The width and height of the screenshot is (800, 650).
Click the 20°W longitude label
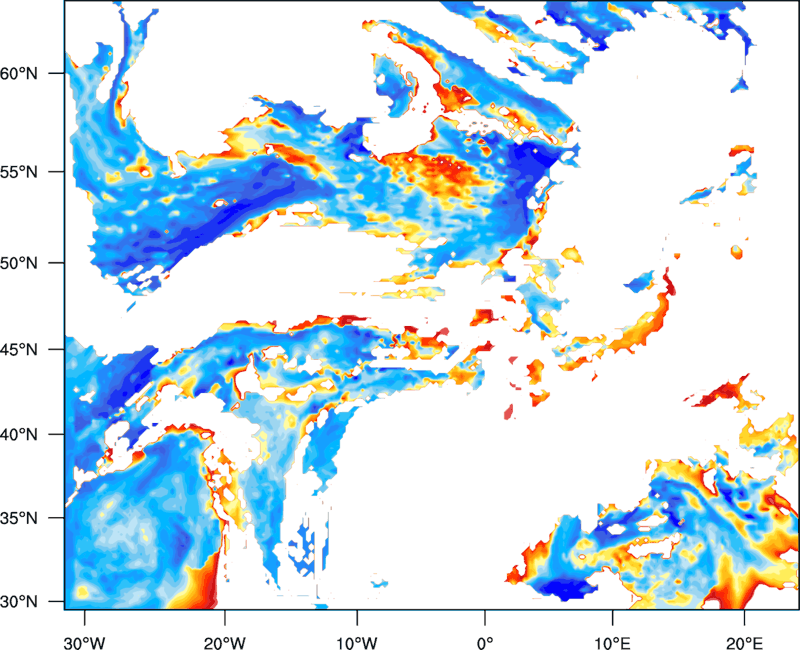coord(225,643)
